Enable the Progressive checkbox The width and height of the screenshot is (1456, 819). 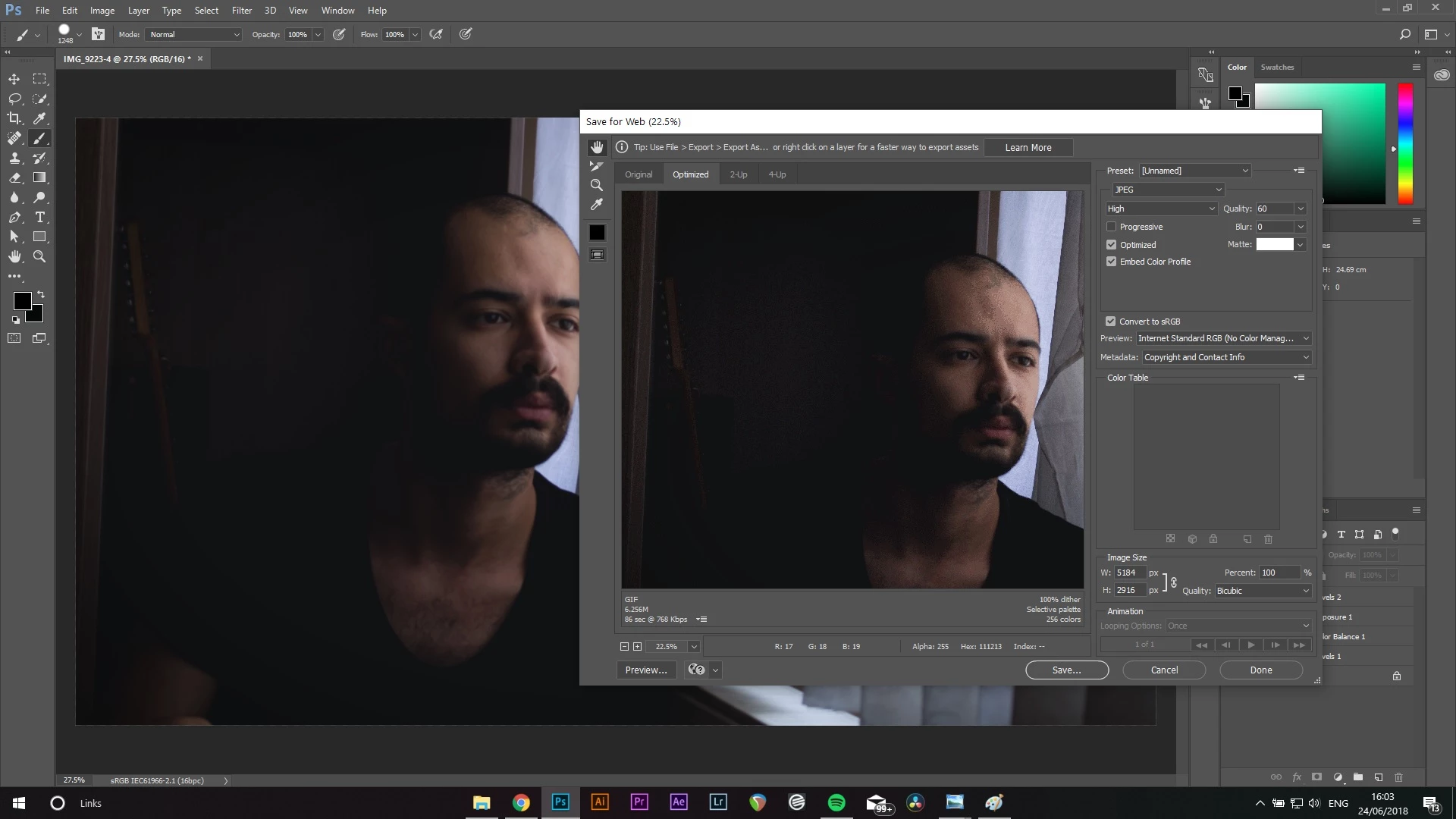(x=1112, y=227)
